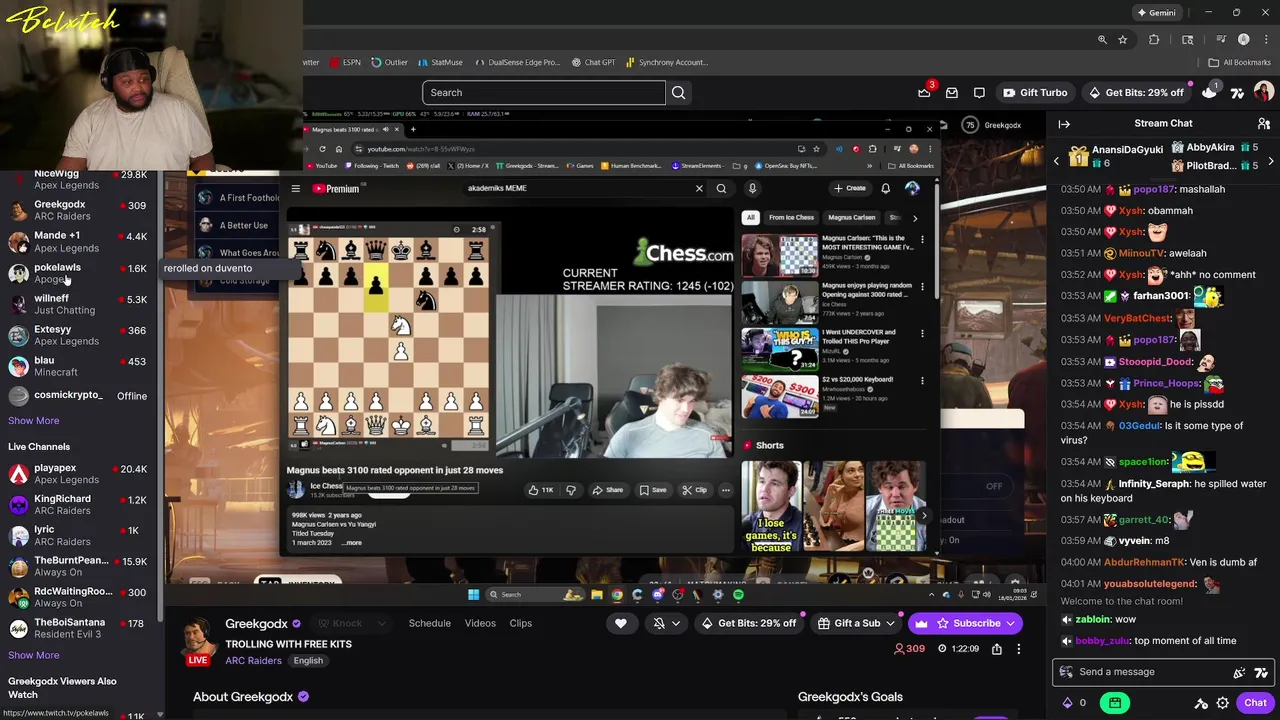Open ESPN bookmark
Screen dimensions: 1280x720
(344, 62)
